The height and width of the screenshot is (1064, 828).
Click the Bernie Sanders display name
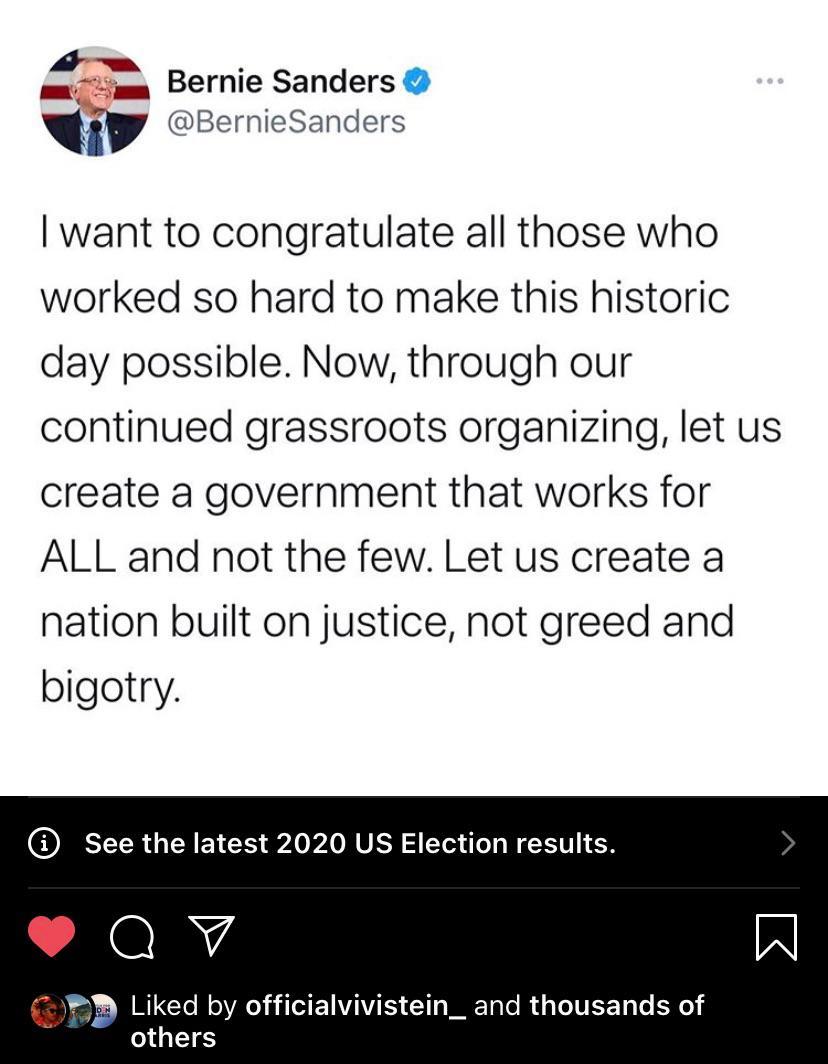pos(281,81)
